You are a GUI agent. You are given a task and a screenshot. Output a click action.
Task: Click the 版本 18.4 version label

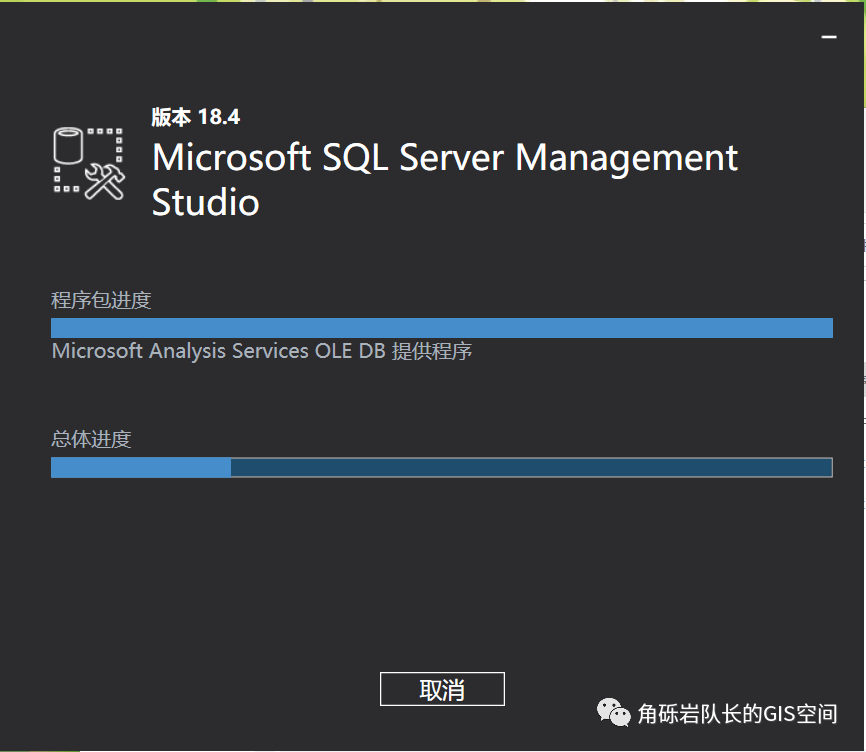pos(196,117)
